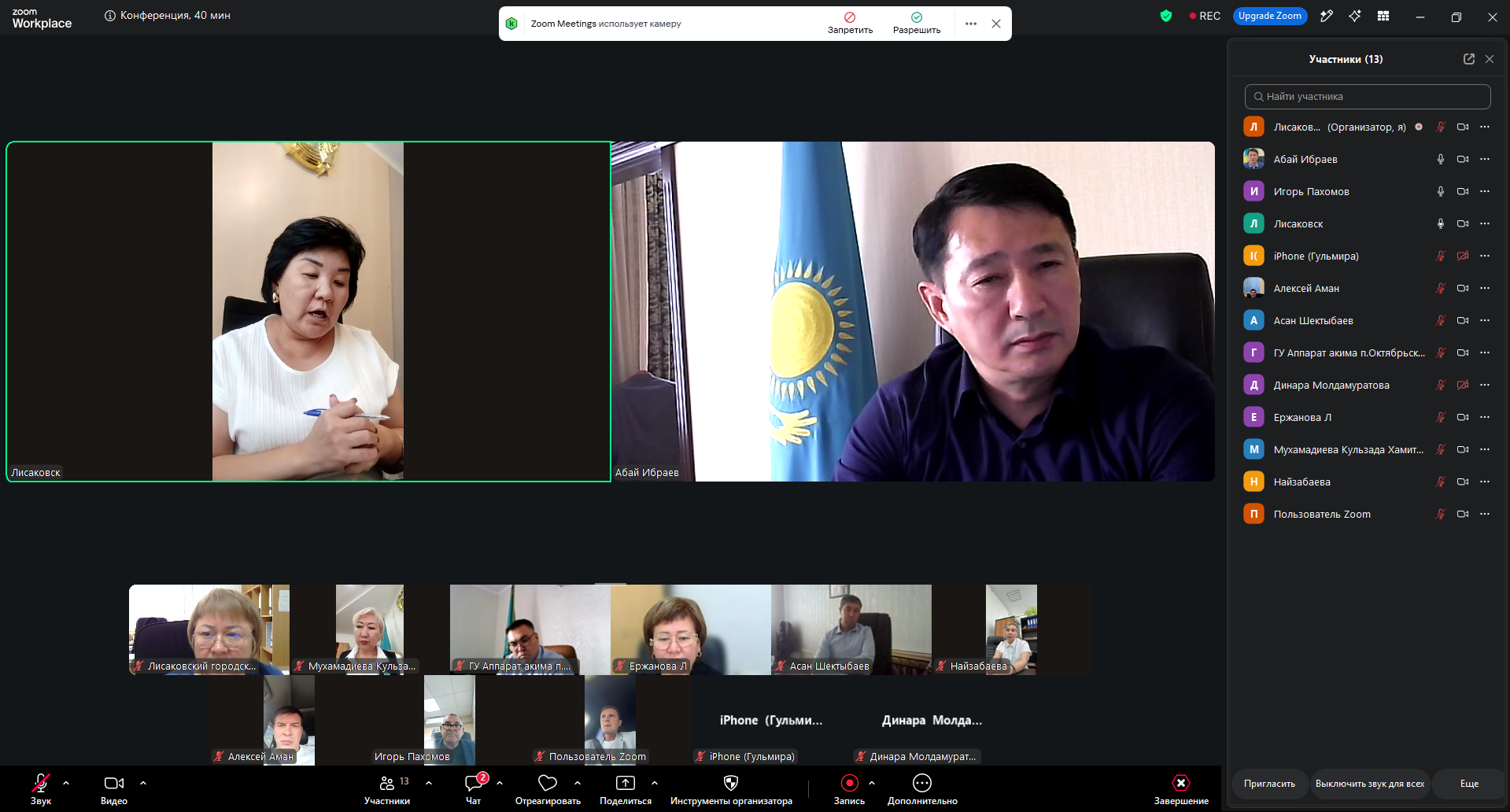Viewport: 1510px width, 812px height.
Task: Click Выключить звук для всех button
Action: point(1370,784)
